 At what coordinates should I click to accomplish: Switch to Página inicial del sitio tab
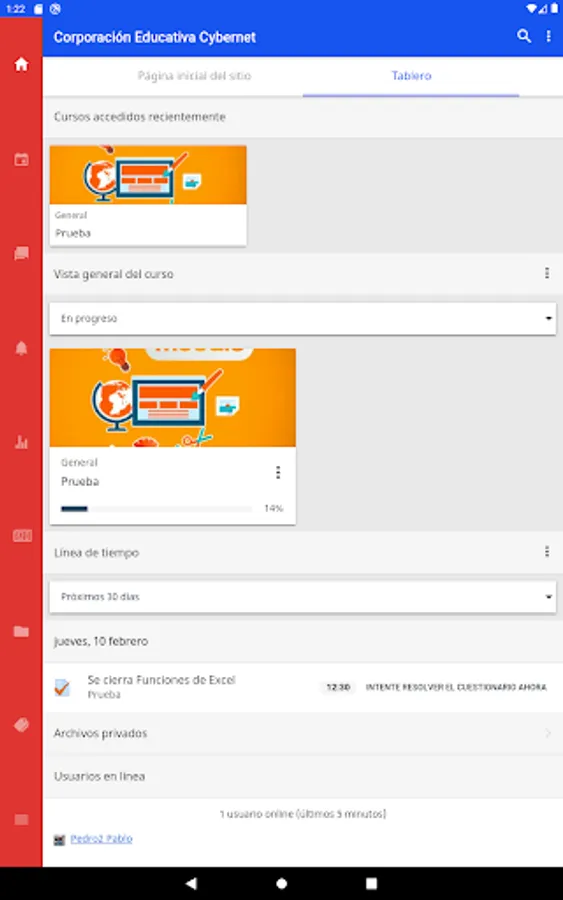pos(195,76)
